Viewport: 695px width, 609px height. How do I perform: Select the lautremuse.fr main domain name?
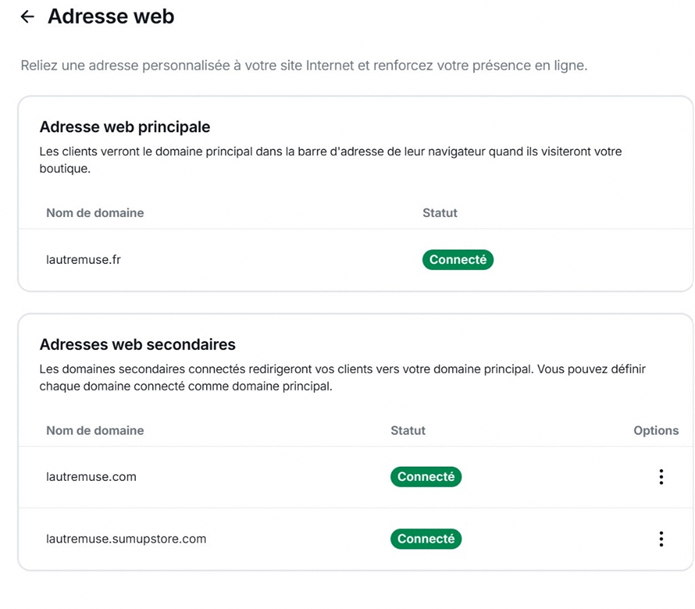(x=84, y=260)
